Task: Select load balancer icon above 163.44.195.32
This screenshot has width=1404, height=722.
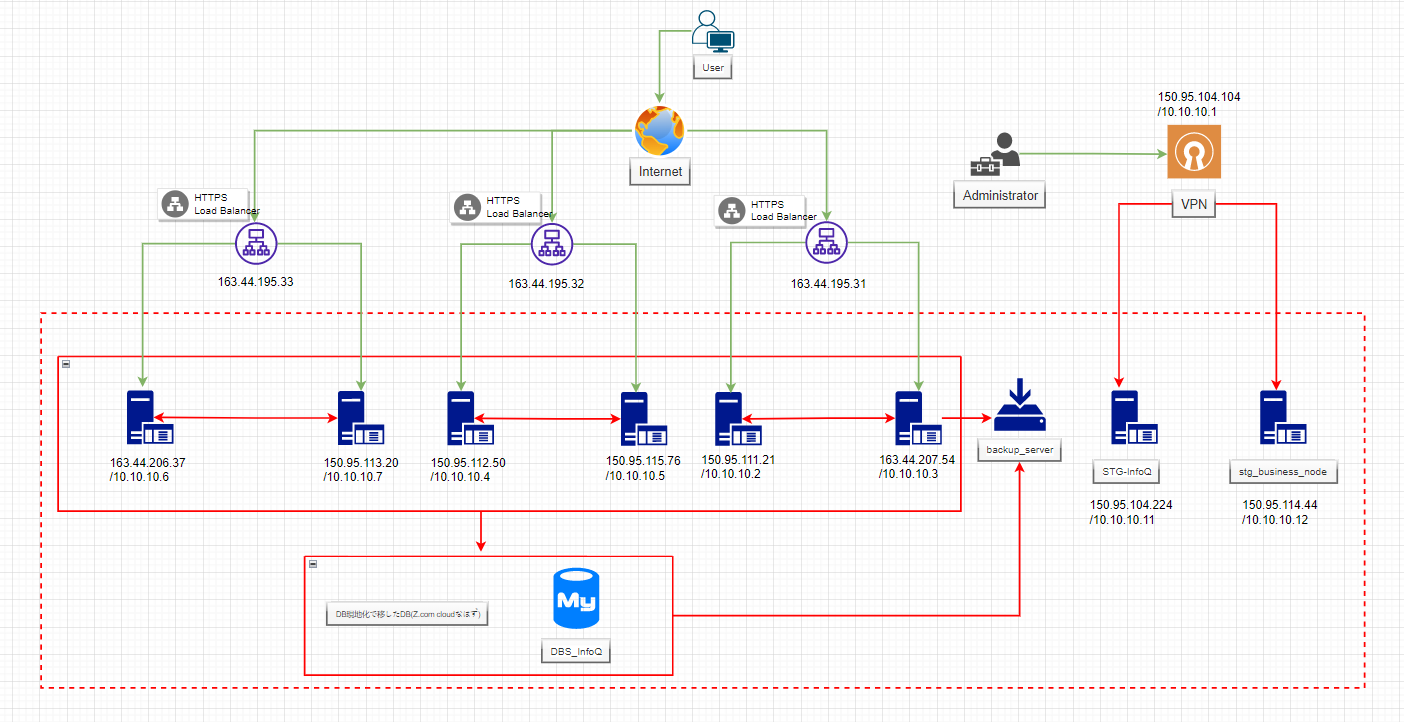Action: pos(549,242)
